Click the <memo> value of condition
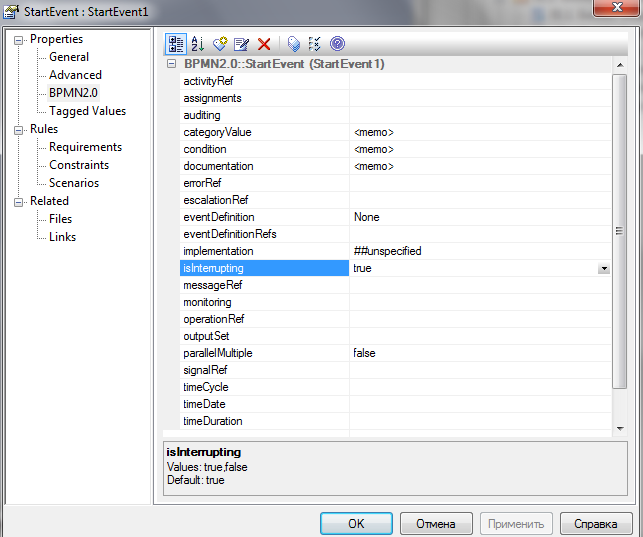Screen dimensions: 643x537 [x=374, y=149]
